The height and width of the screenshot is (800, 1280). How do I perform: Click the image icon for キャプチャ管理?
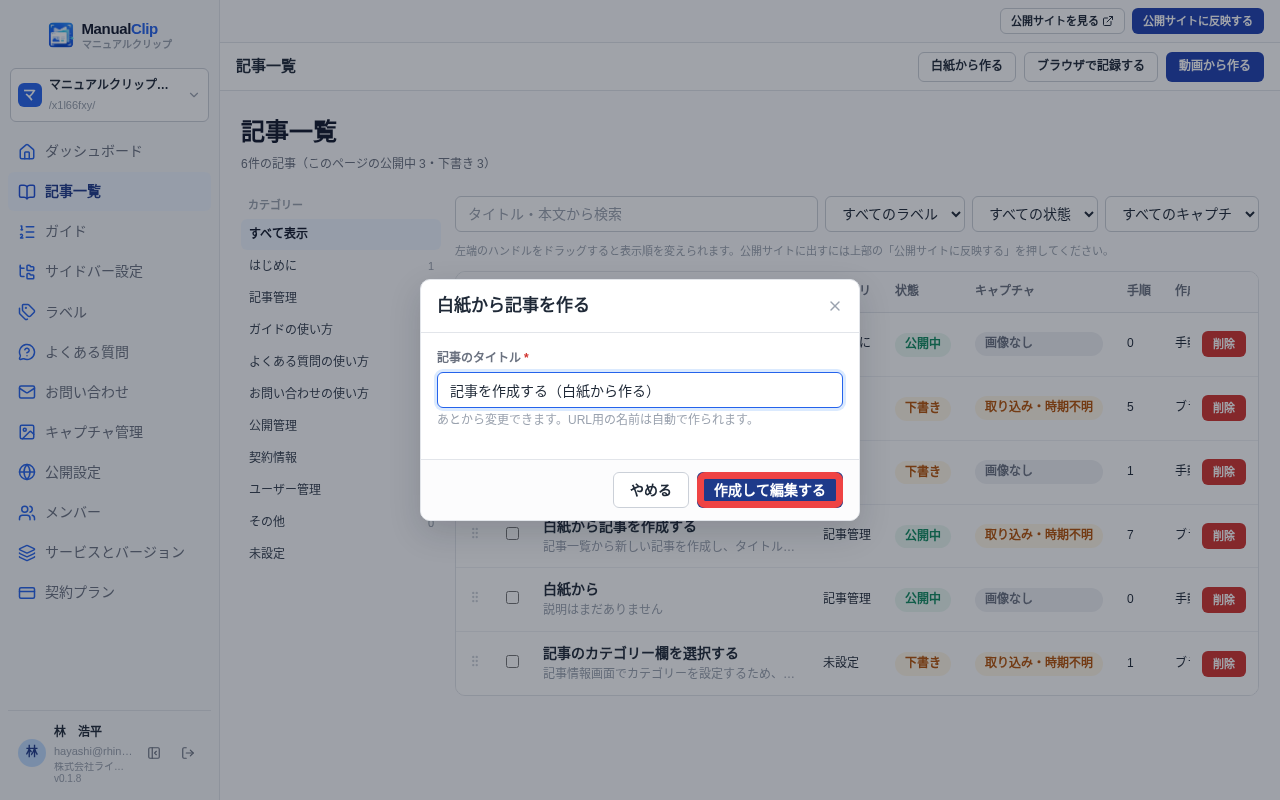pos(27,432)
